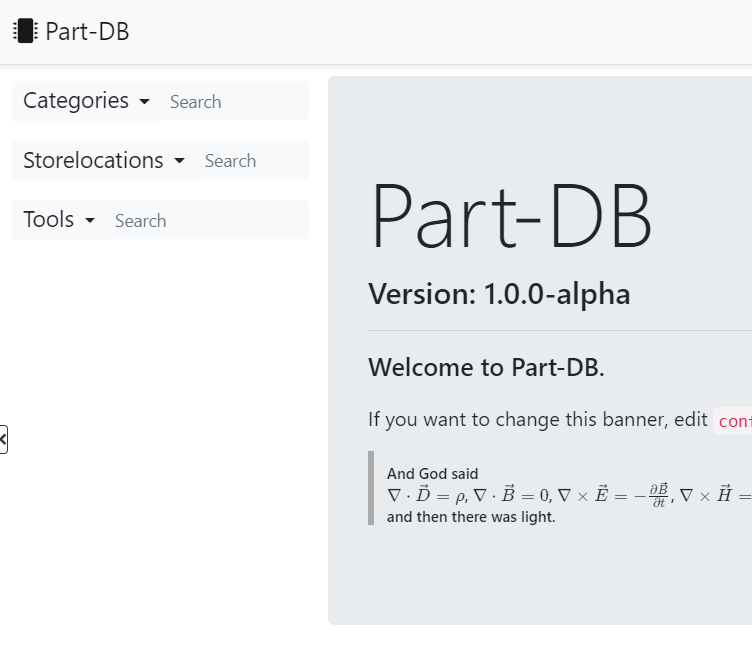Focus the Tools search field
Viewport: 752px width, 655px height.
coord(207,220)
